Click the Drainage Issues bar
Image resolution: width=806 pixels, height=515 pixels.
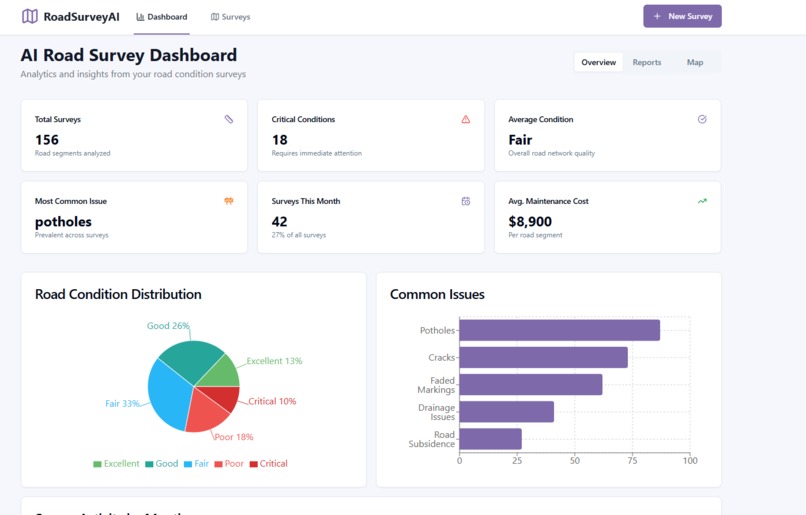point(507,412)
